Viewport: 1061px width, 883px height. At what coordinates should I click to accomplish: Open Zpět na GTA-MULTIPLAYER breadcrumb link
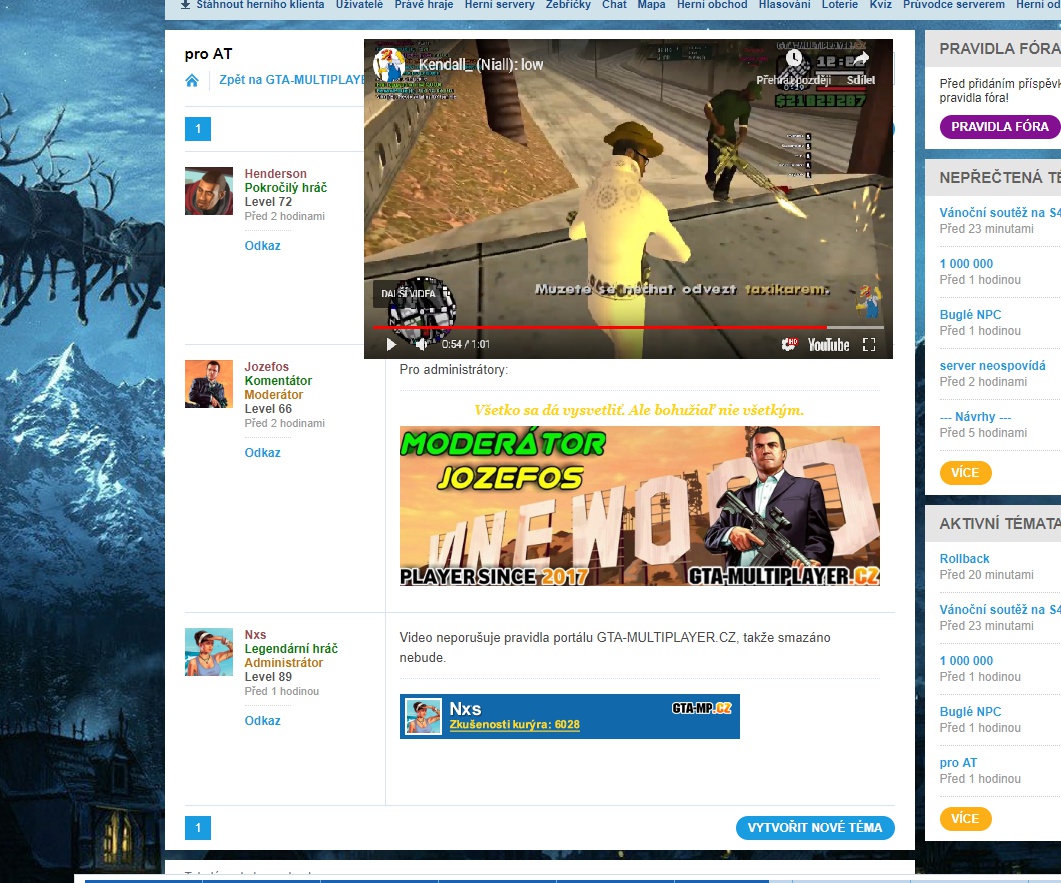point(292,80)
